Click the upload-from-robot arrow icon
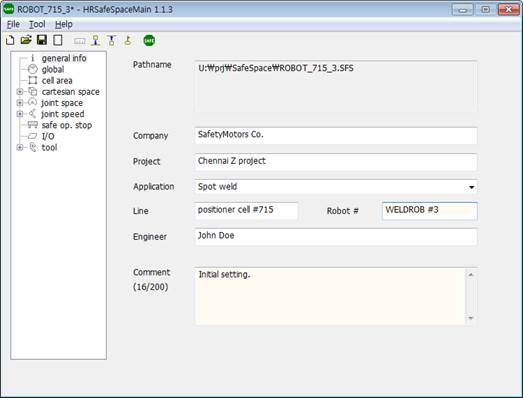 tap(112, 40)
